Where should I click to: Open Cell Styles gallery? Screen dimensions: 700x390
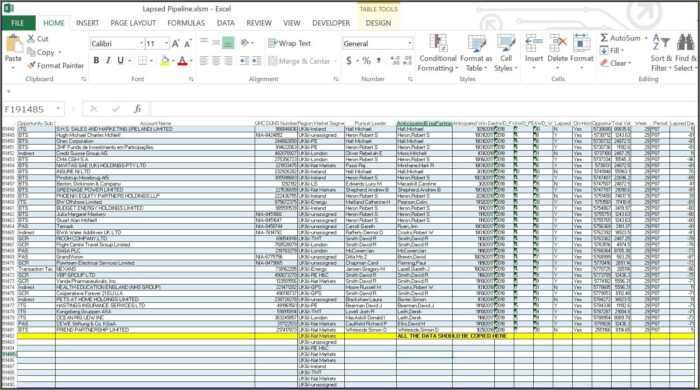tap(506, 53)
